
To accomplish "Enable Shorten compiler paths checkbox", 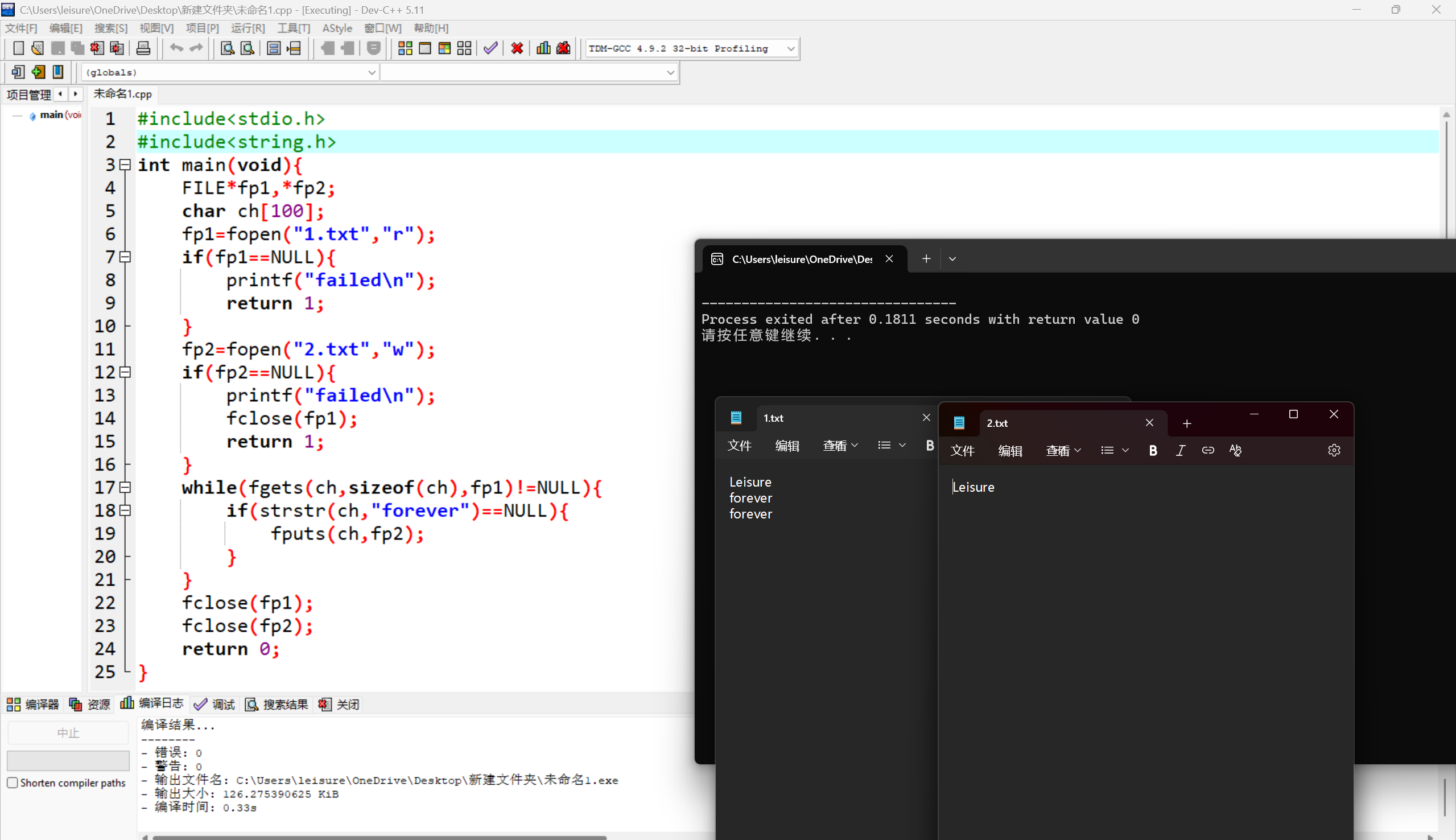I will point(13,783).
